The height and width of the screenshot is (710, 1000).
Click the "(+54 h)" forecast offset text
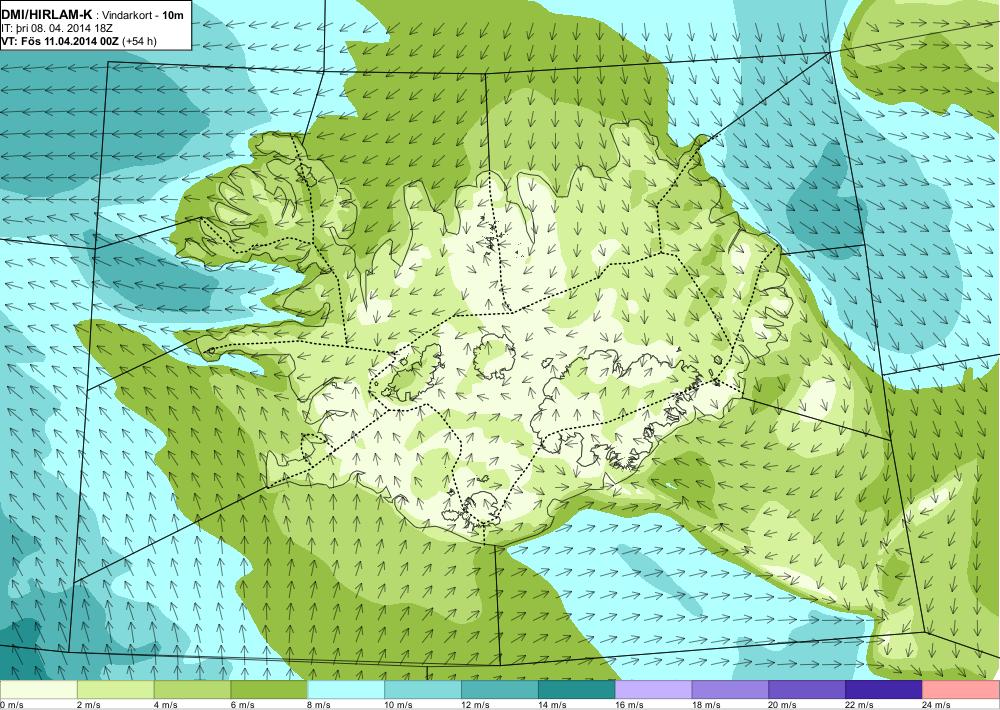pos(139,41)
